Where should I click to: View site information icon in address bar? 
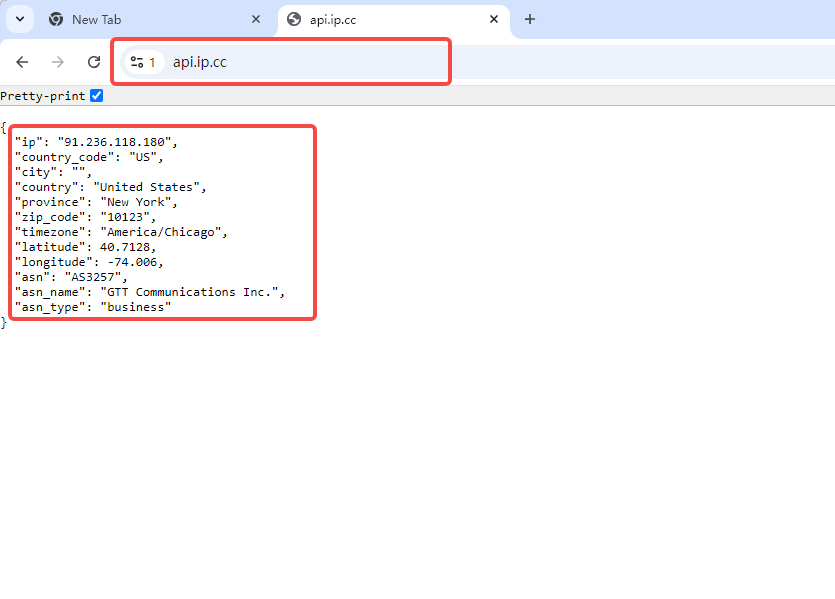138,62
